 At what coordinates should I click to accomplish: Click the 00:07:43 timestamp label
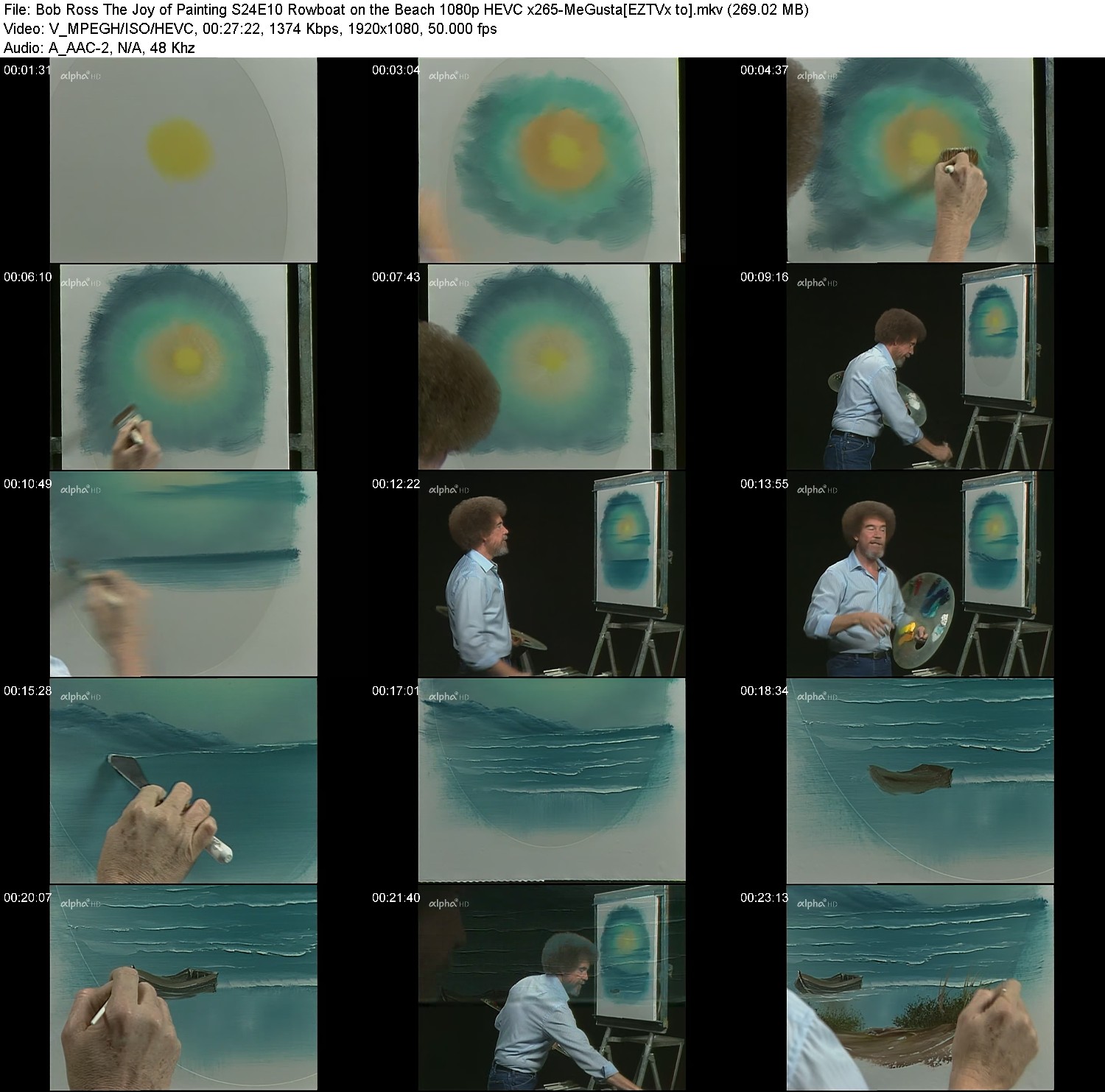396,277
